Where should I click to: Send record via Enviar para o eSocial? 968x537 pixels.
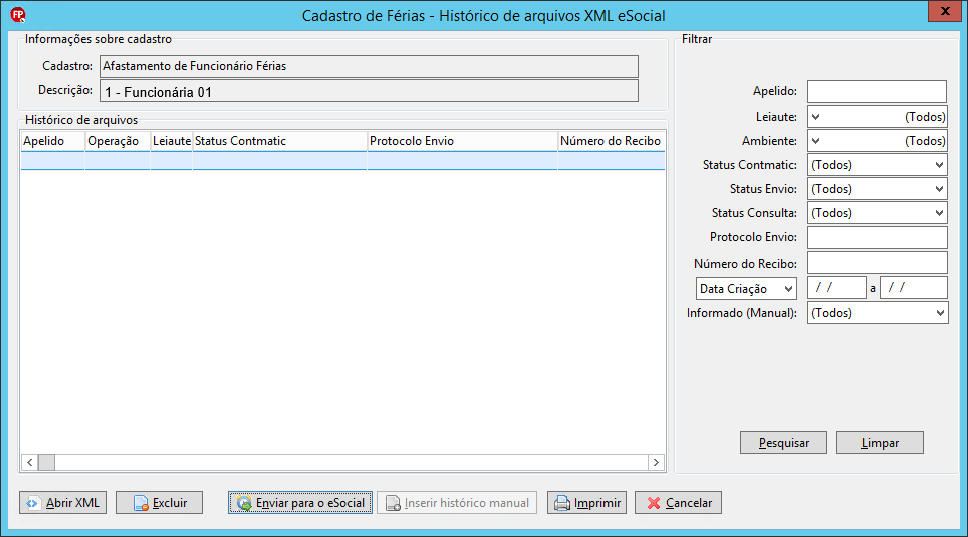pos(300,502)
